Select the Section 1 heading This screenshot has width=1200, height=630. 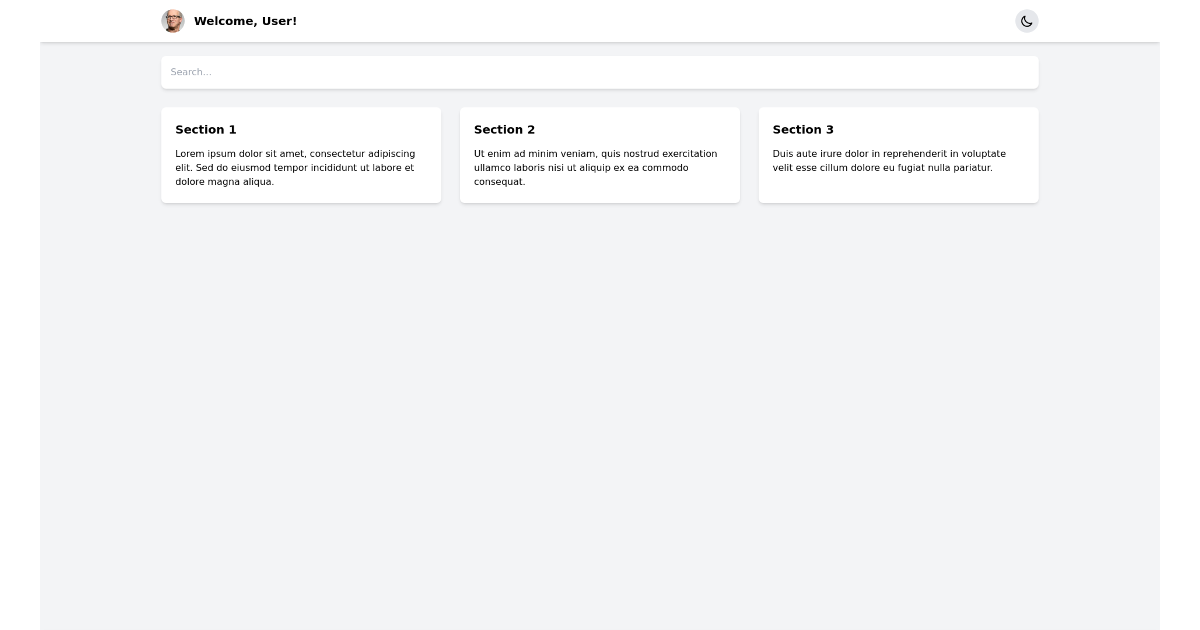(206, 130)
